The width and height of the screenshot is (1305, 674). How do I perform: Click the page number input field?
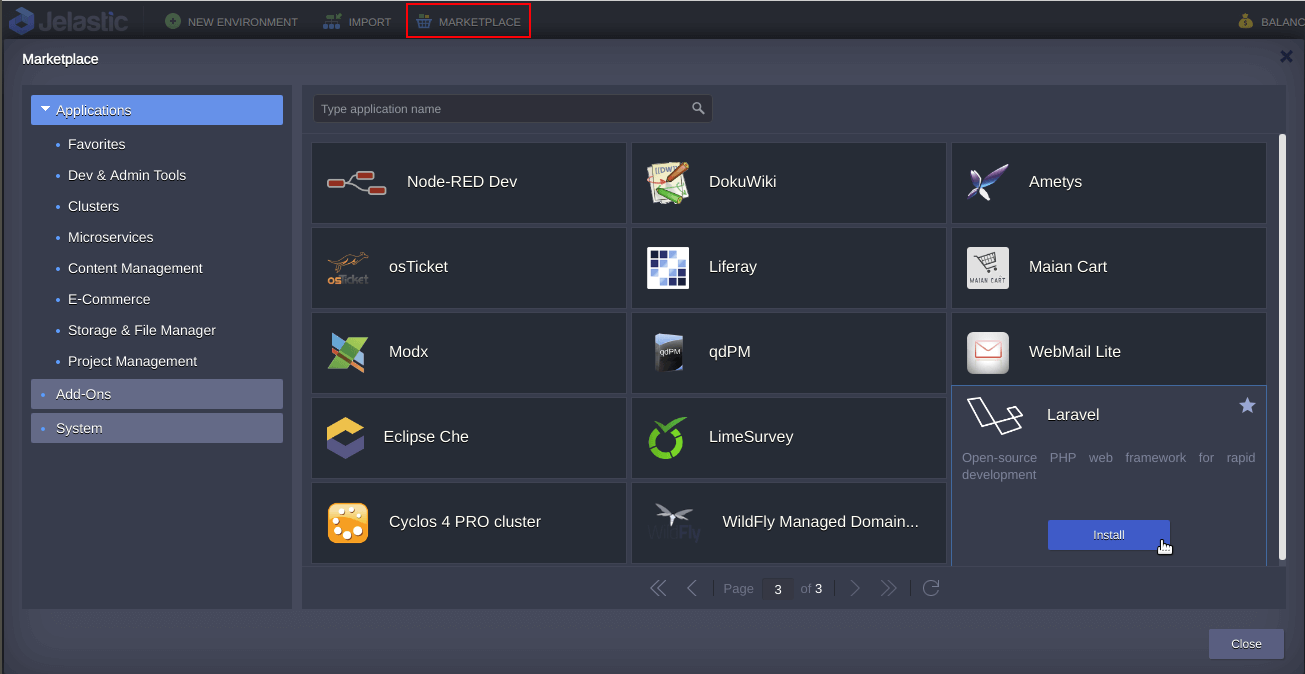(x=777, y=588)
